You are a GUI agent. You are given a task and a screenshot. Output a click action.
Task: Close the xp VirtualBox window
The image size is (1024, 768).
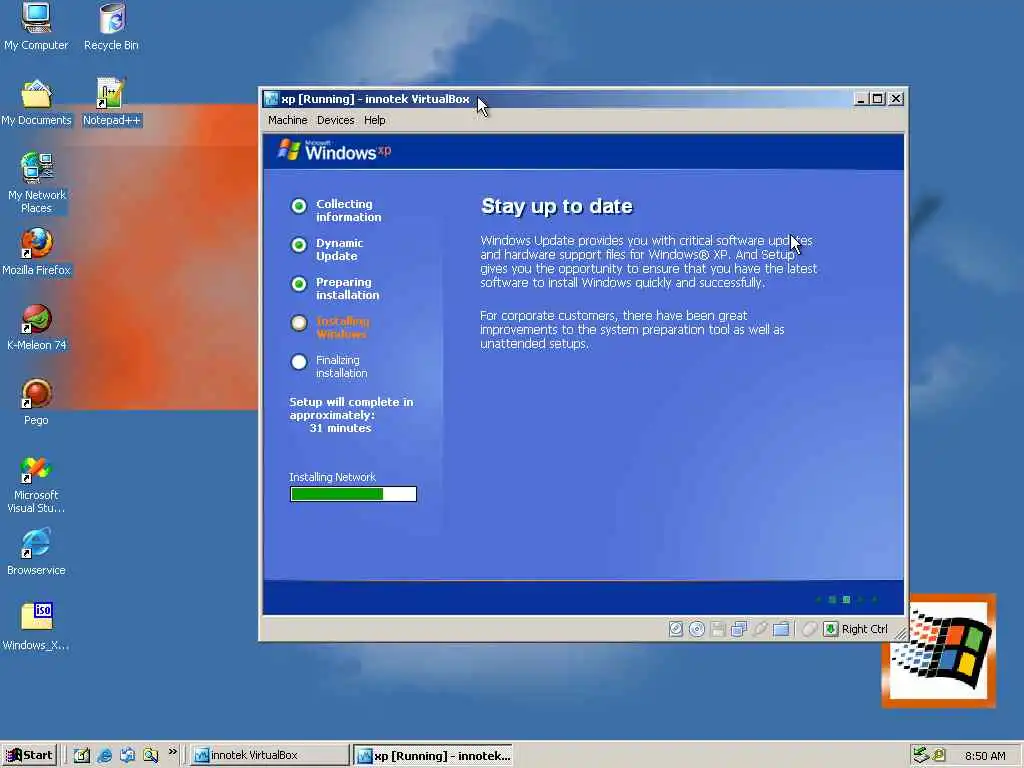(x=896, y=99)
